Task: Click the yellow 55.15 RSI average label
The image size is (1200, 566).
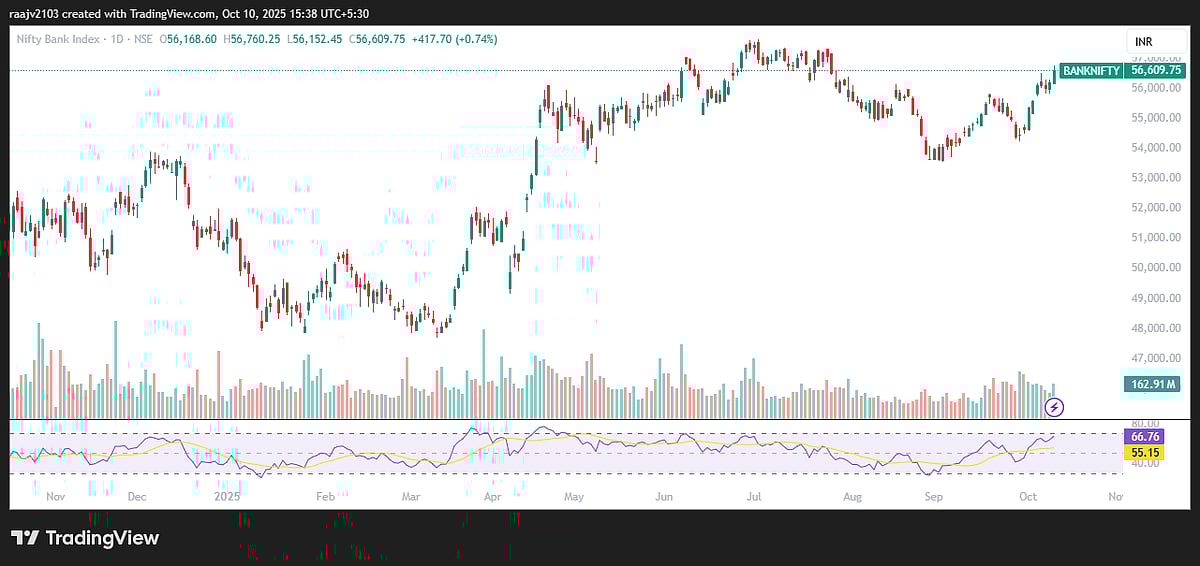Action: tap(1143, 453)
